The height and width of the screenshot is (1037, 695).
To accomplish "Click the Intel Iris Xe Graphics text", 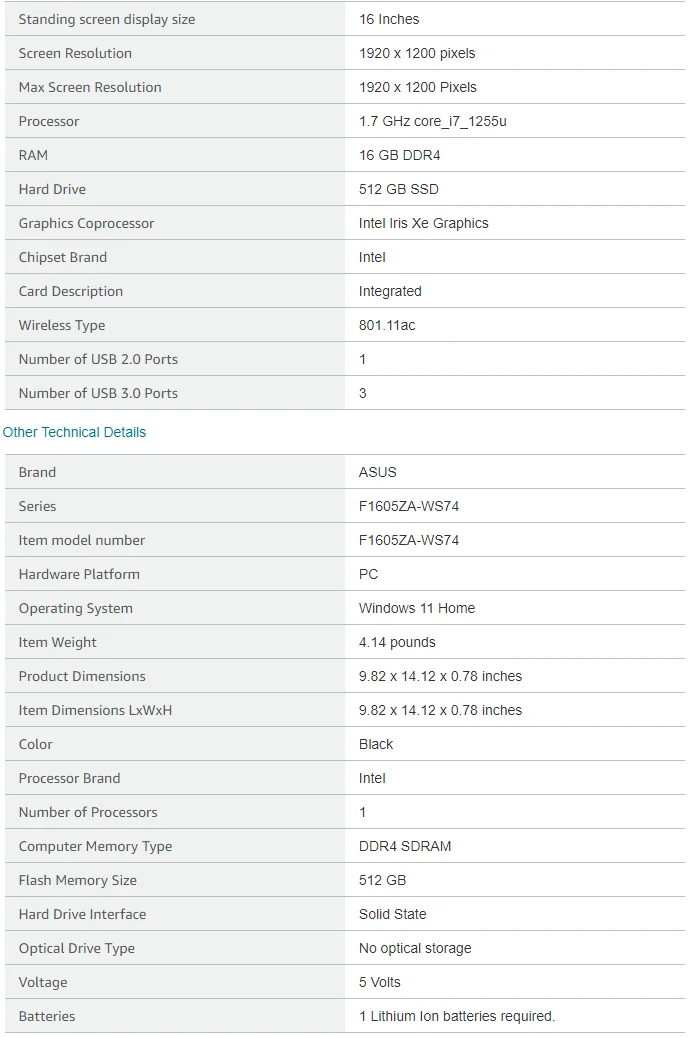I will click(x=423, y=223).
